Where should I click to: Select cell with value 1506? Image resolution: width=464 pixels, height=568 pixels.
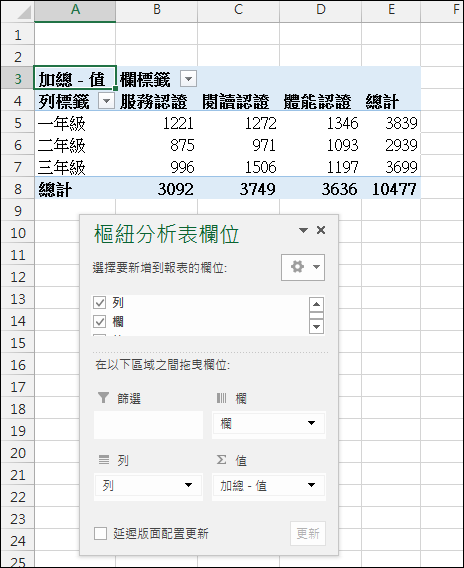pos(238,167)
